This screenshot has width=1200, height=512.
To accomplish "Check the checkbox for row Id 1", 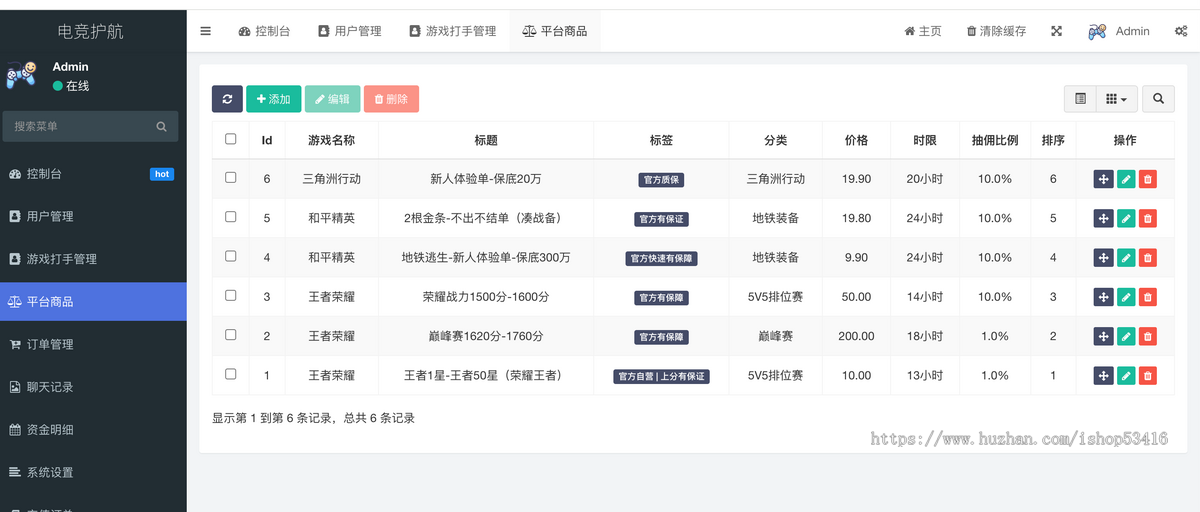I will point(231,374).
